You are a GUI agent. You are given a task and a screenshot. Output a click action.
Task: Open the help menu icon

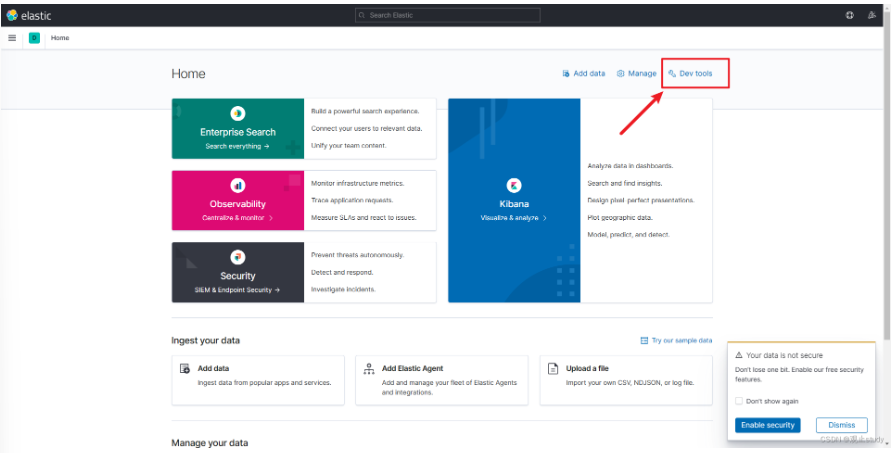click(849, 15)
